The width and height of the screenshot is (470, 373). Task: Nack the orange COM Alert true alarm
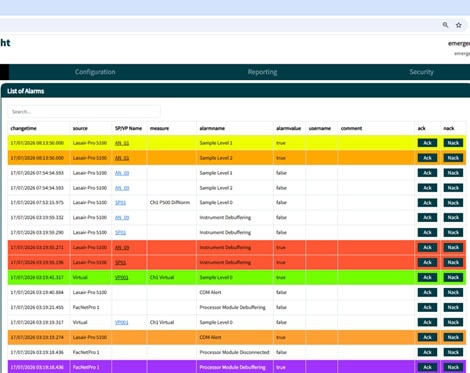pos(453,337)
